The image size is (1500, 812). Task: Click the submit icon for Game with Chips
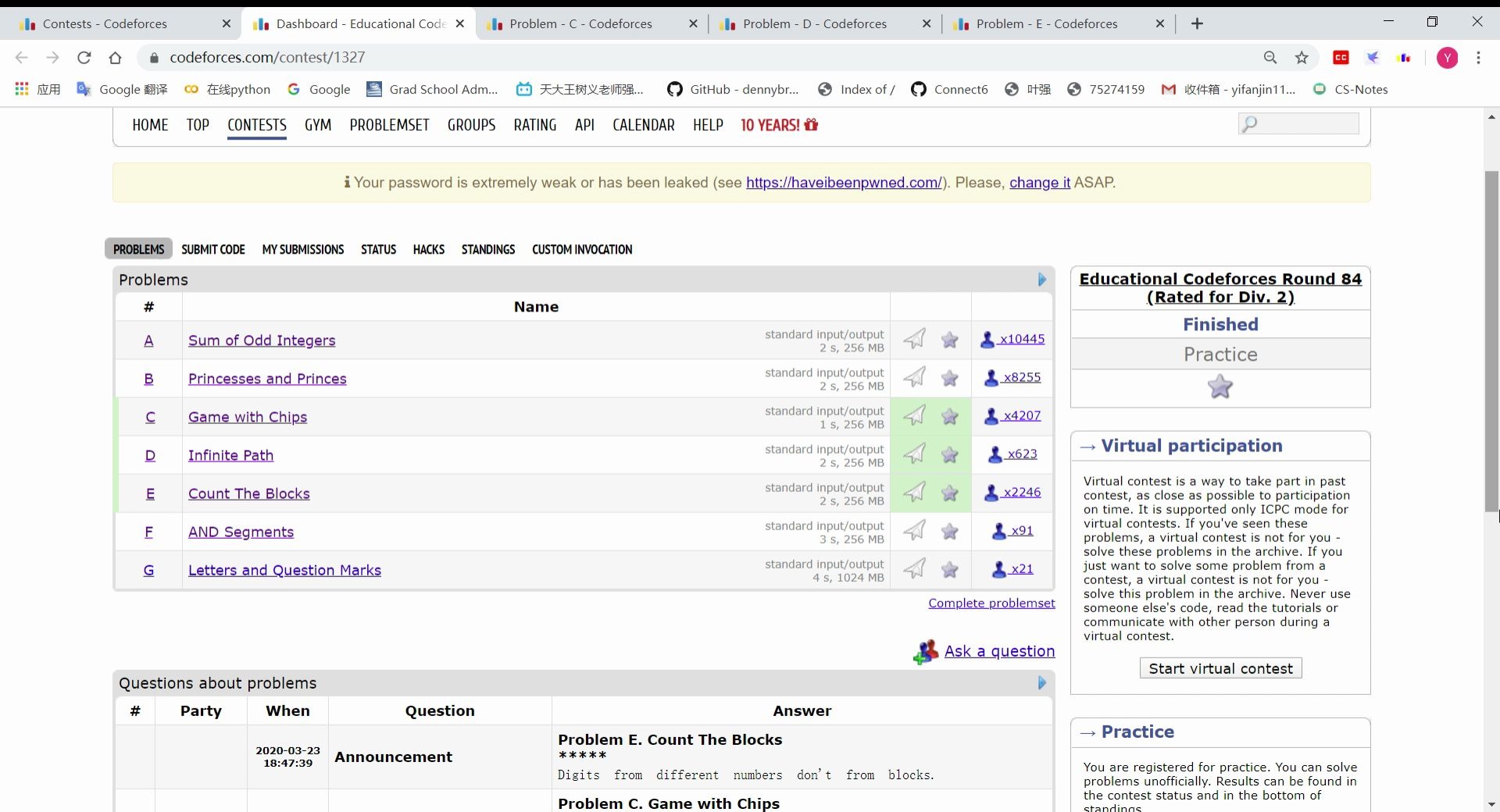click(914, 415)
